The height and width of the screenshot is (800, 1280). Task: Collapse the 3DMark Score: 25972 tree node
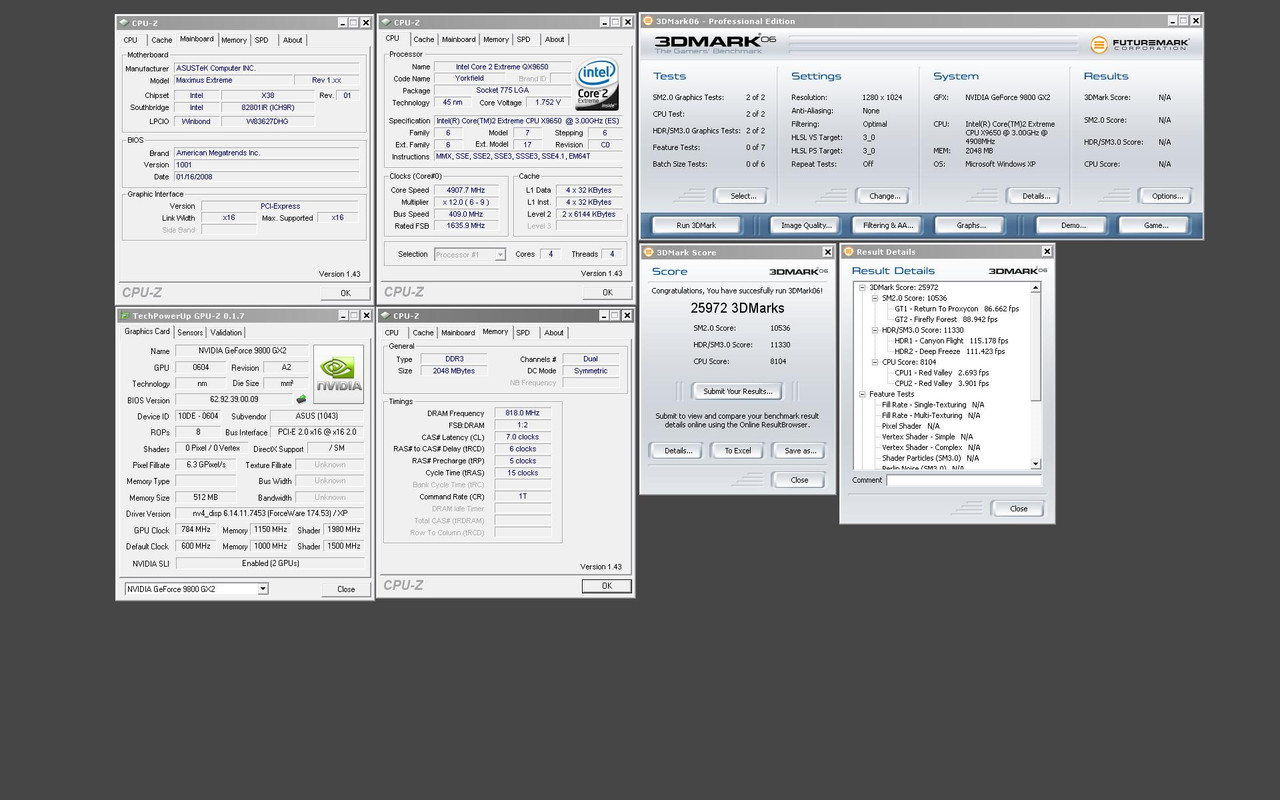(x=862, y=288)
